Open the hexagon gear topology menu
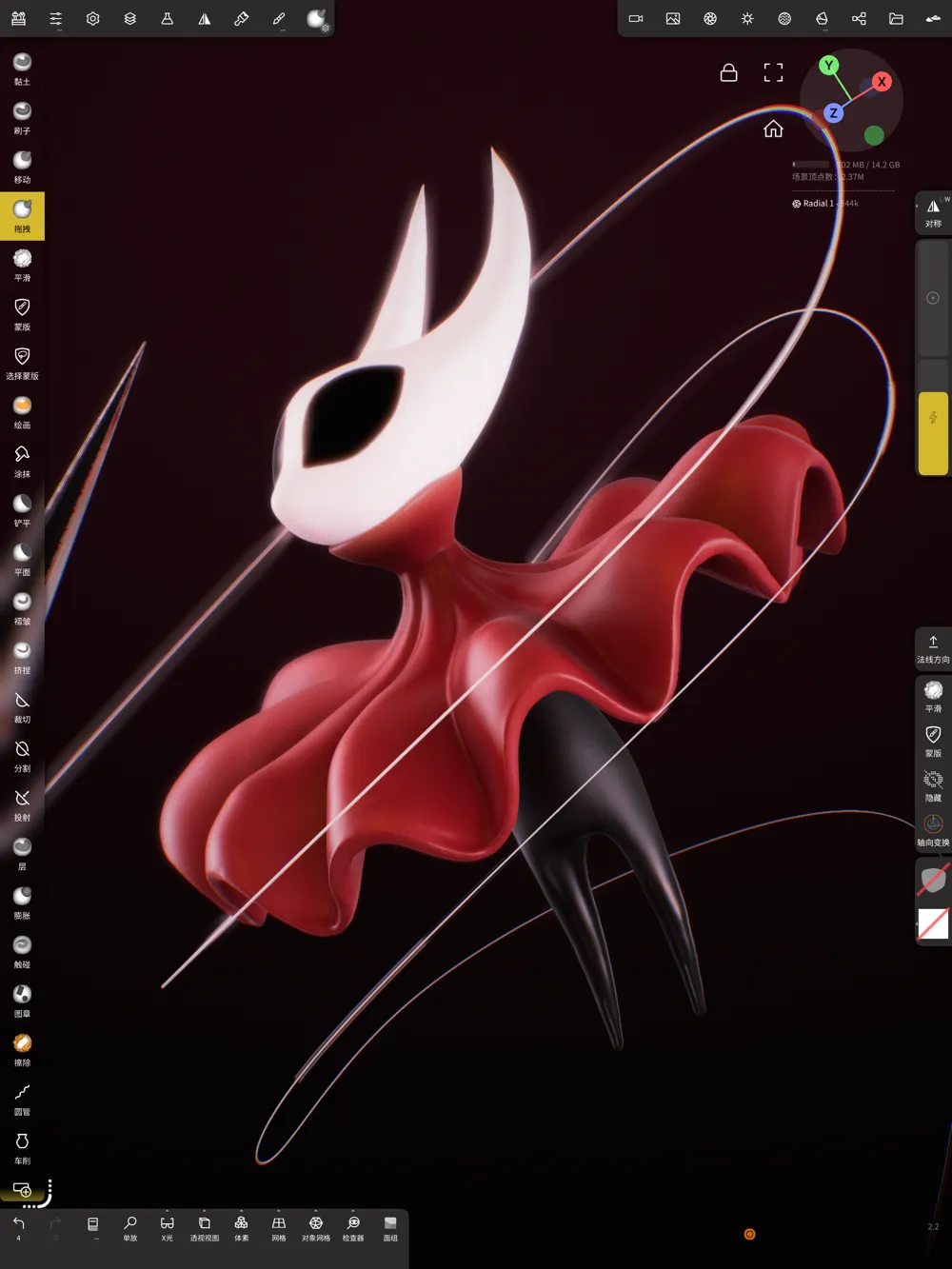This screenshot has height=1269, width=952. pos(93,18)
